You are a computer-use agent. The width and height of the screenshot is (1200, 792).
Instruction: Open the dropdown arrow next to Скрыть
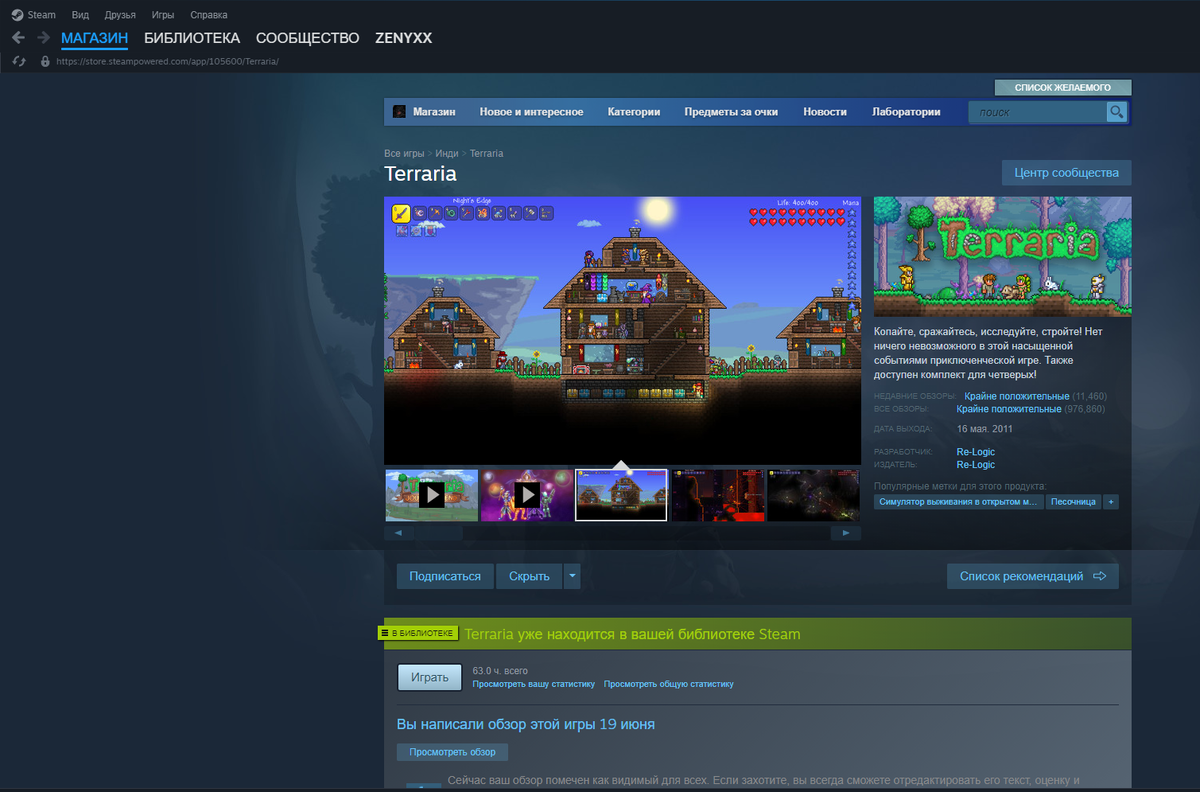pos(571,575)
